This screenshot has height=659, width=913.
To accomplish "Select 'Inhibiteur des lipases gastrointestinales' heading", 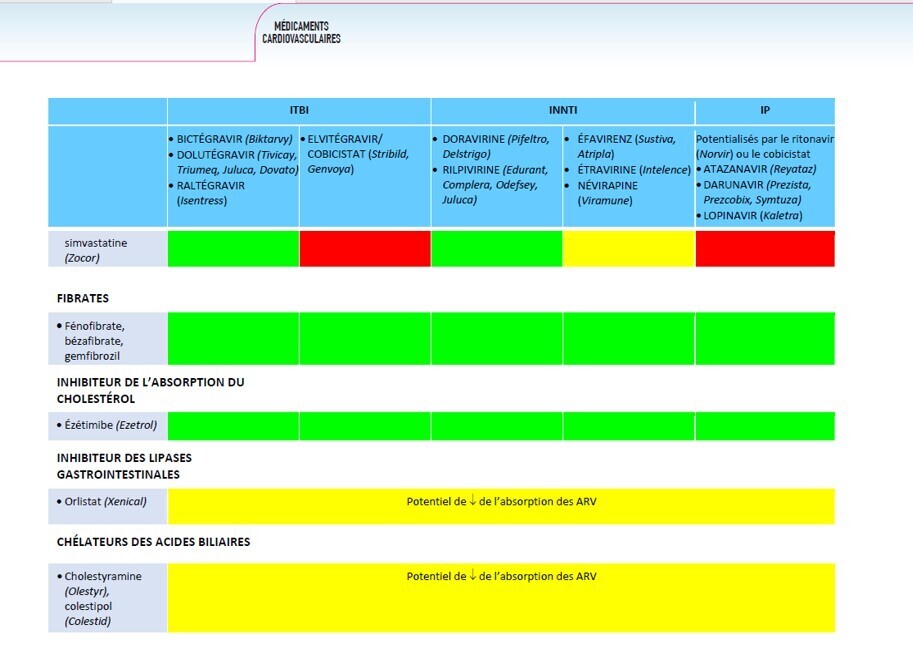I will tap(124, 466).
